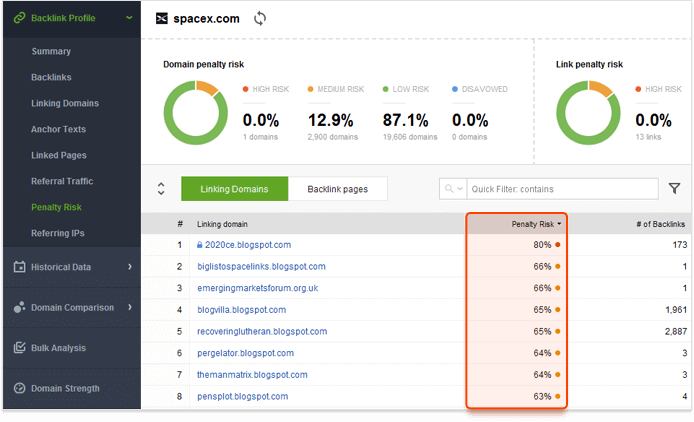Open the Bulk Analysis section
Viewport: 694px width, 422px height.
click(x=58, y=348)
